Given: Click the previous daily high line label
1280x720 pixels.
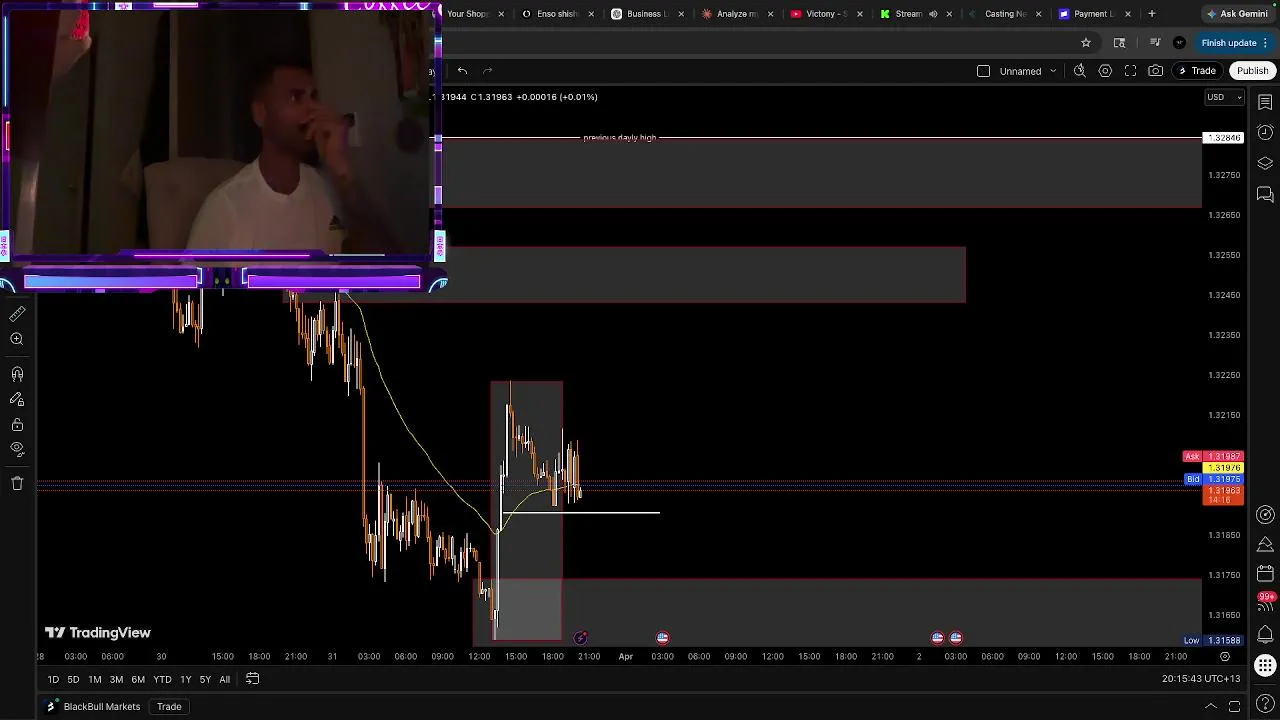Looking at the screenshot, I should 620,138.
